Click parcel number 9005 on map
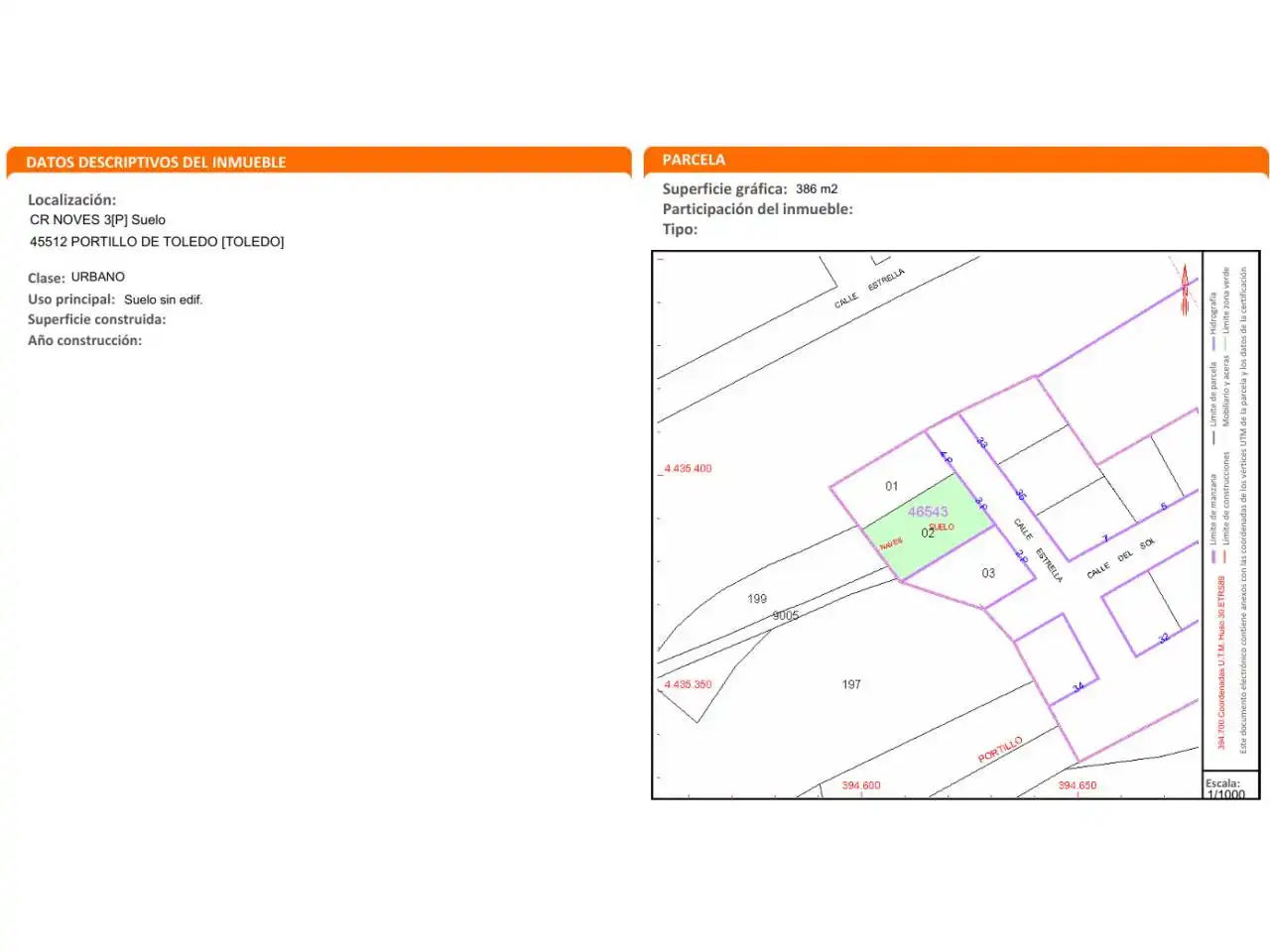Viewport: 1270px width, 952px height. click(786, 616)
